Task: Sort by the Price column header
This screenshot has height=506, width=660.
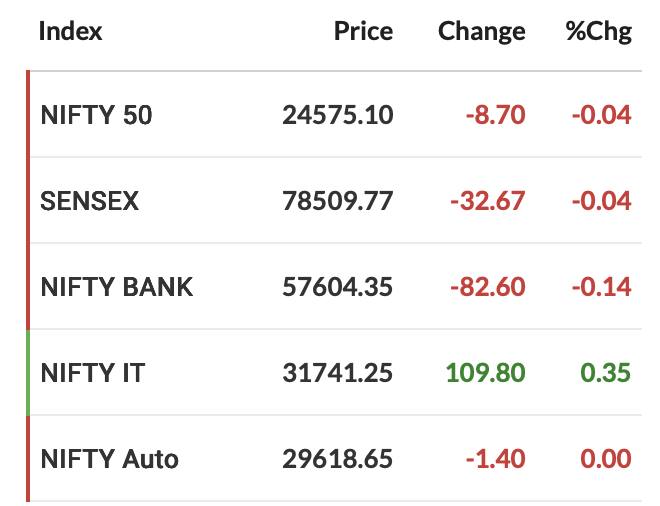Action: (363, 31)
